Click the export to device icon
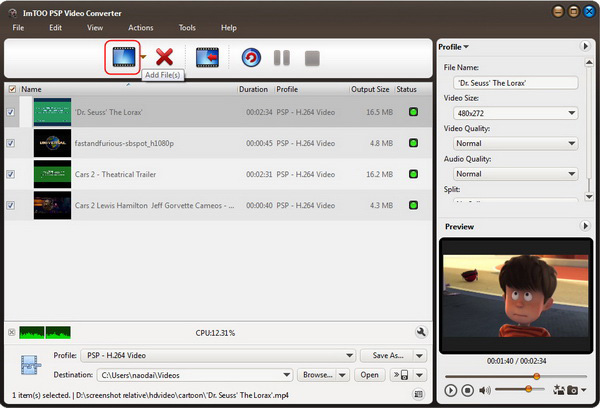The height and width of the screenshot is (408, 600). (401, 375)
